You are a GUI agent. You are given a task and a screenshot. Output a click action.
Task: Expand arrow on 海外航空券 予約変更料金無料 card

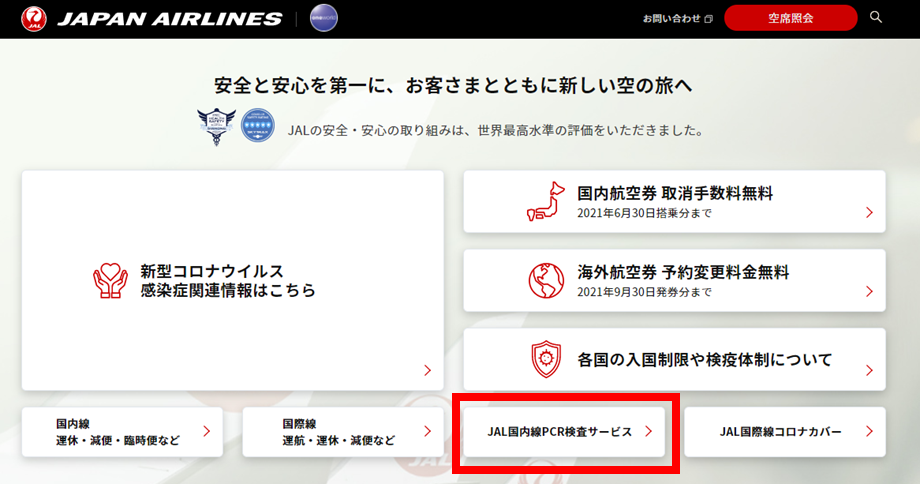[x=870, y=292]
